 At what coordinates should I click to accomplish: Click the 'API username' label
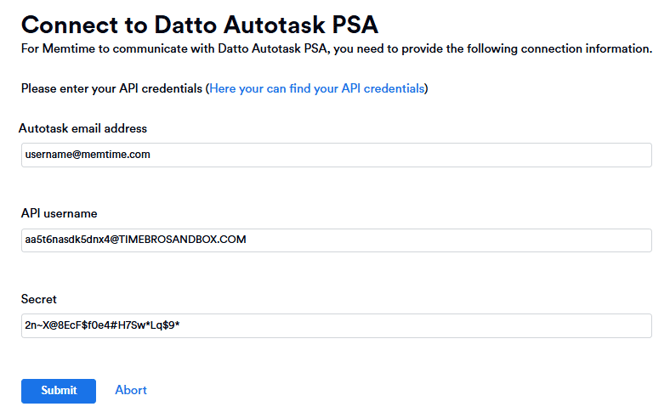59,213
